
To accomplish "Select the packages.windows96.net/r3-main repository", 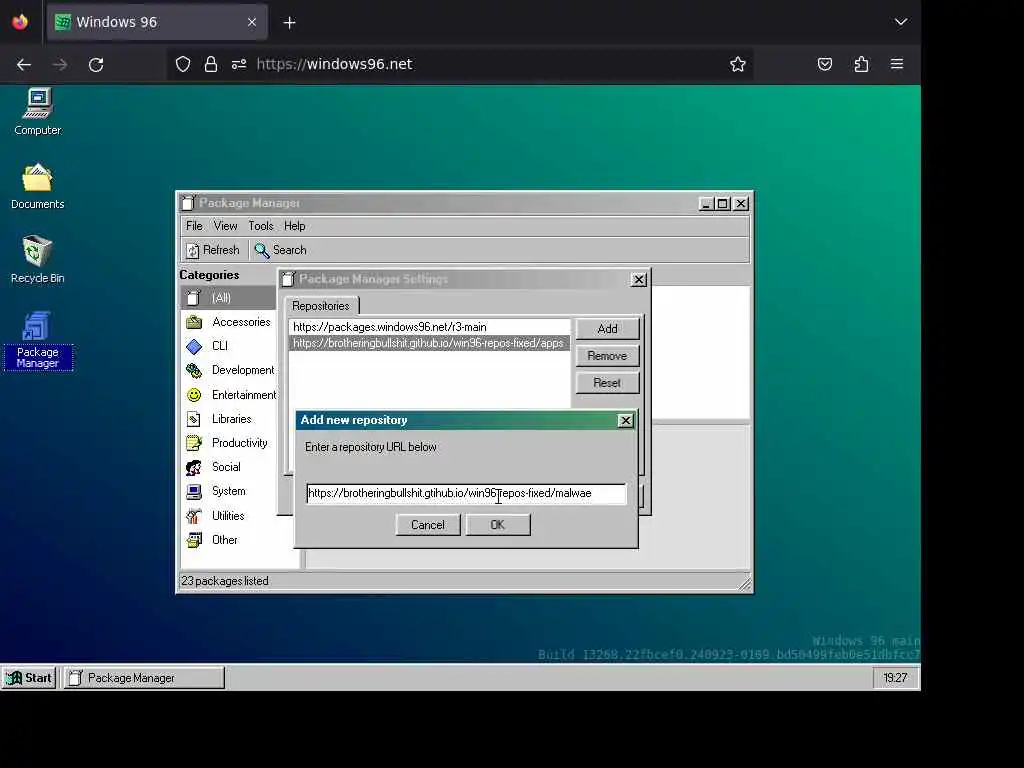I will [429, 327].
